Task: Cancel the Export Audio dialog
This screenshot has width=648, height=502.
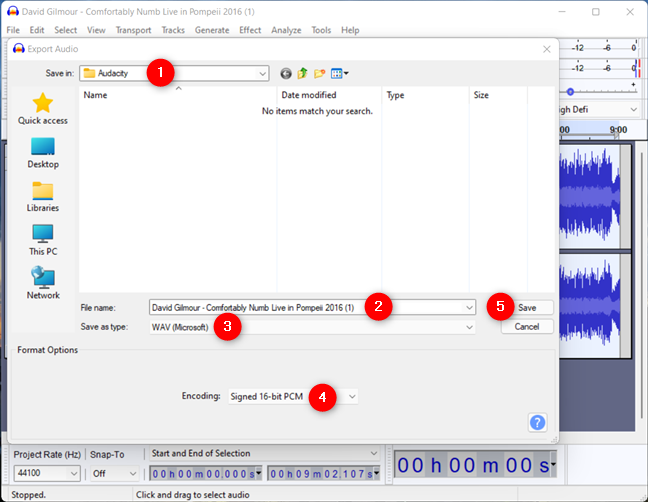Action: pyautogui.click(x=527, y=327)
